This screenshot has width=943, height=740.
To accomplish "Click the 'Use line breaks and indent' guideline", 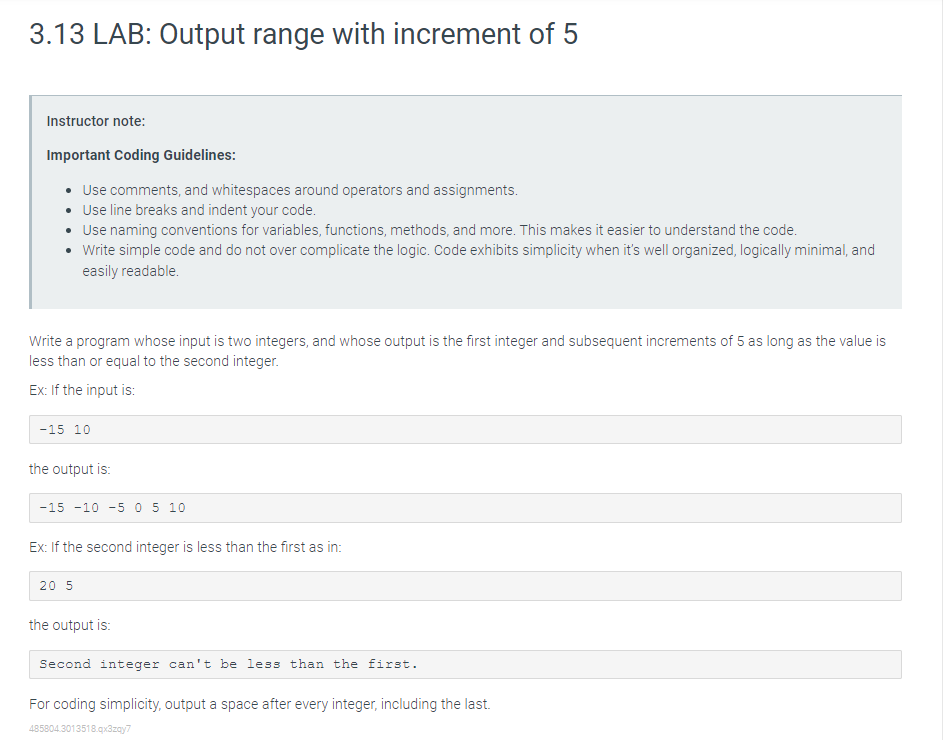I will point(199,210).
